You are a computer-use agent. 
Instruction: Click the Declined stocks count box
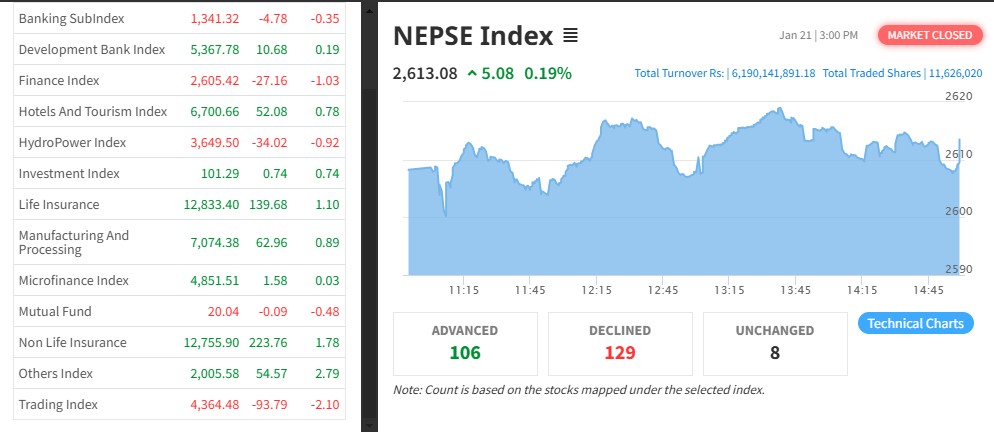click(x=620, y=342)
